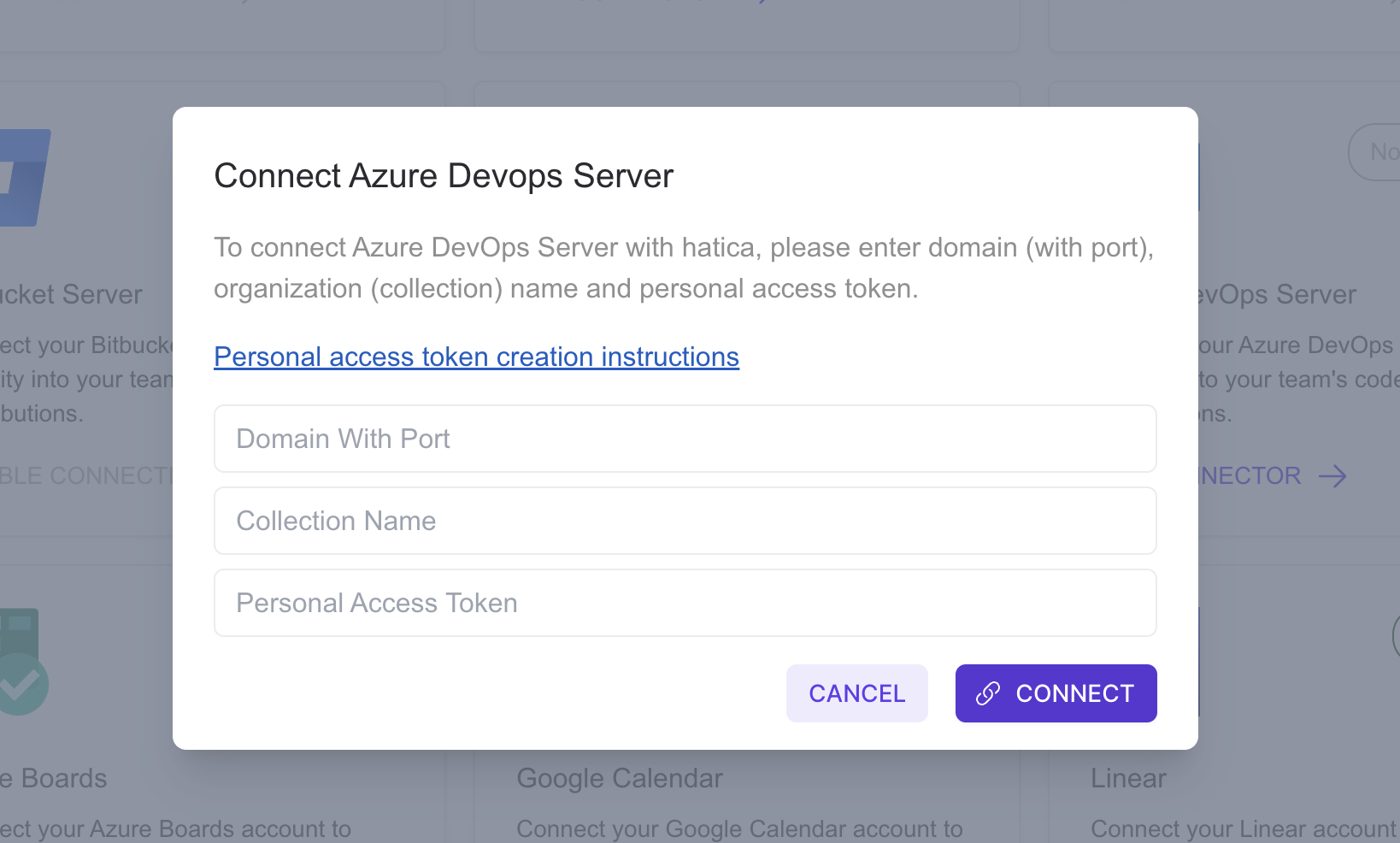Cancel the Azure Devops Server dialog
The height and width of the screenshot is (843, 1400).
point(856,693)
